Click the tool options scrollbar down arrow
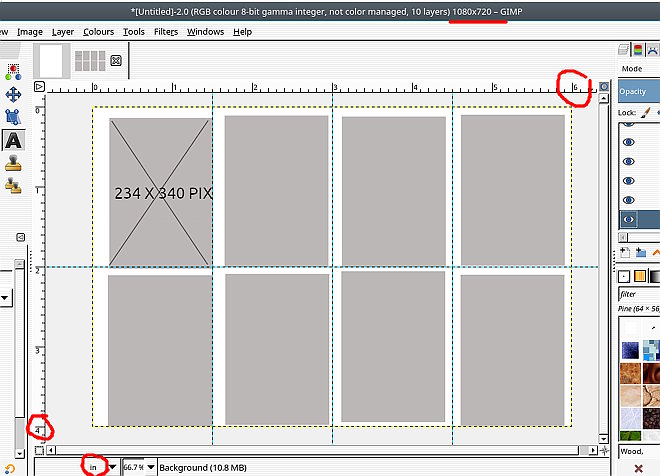660x476 pixels. (19, 454)
